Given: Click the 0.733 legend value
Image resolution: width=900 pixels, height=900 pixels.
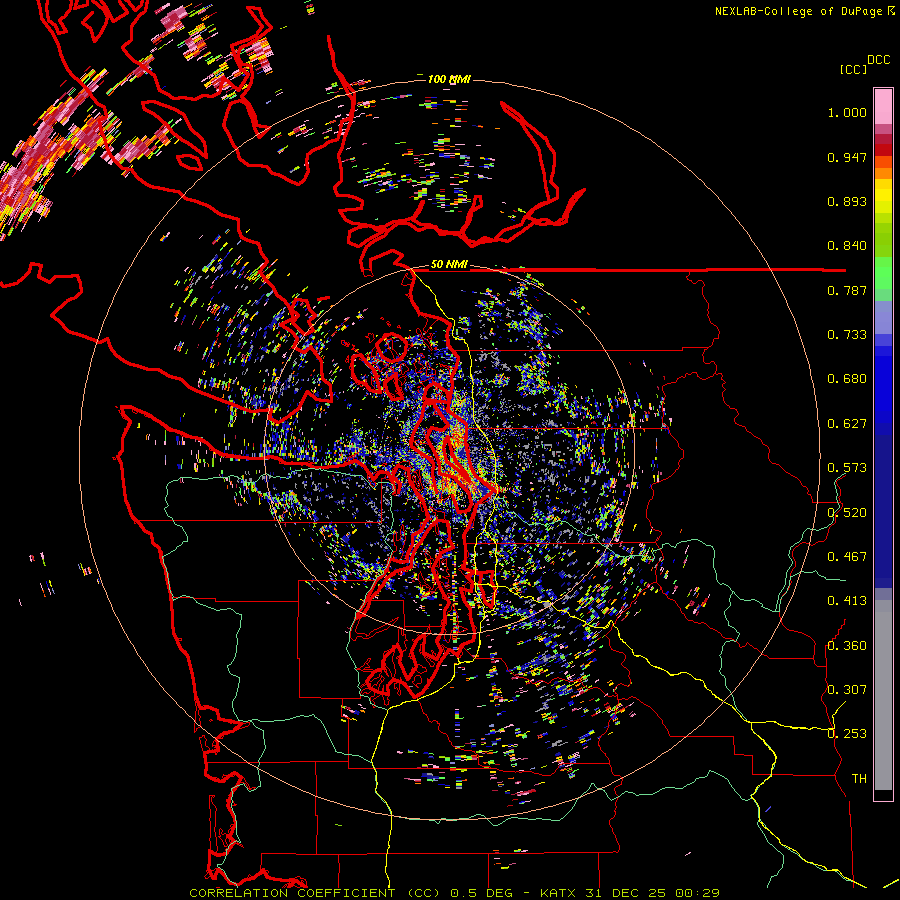Looking at the screenshot, I should [x=847, y=335].
